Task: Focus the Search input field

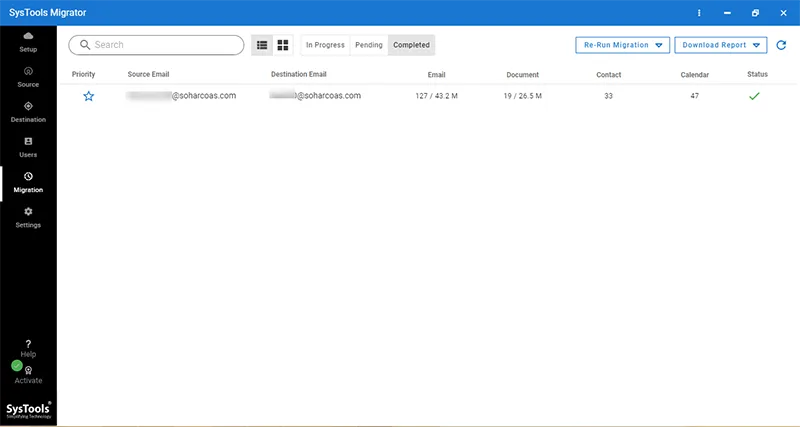Action: point(156,45)
